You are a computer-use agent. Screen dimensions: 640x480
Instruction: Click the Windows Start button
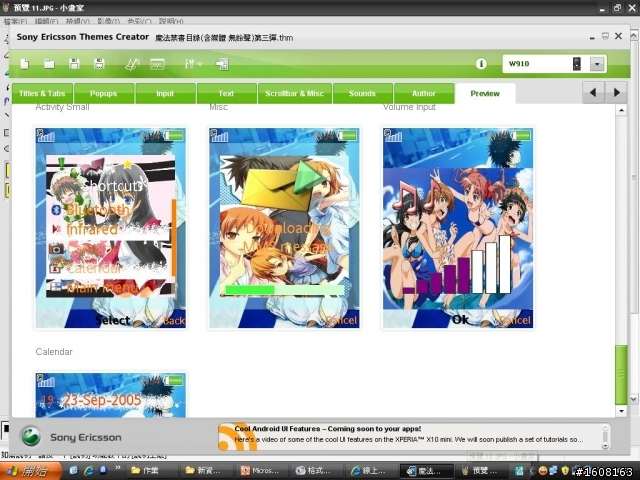31,471
